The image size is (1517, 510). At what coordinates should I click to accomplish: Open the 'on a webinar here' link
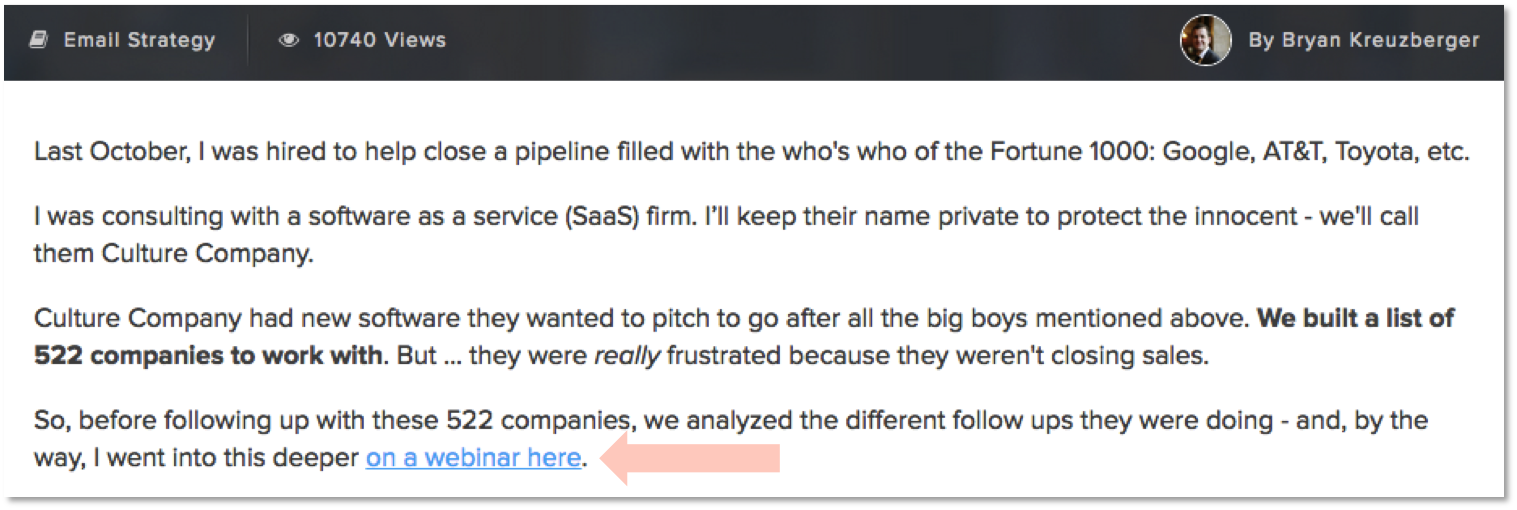tap(473, 458)
